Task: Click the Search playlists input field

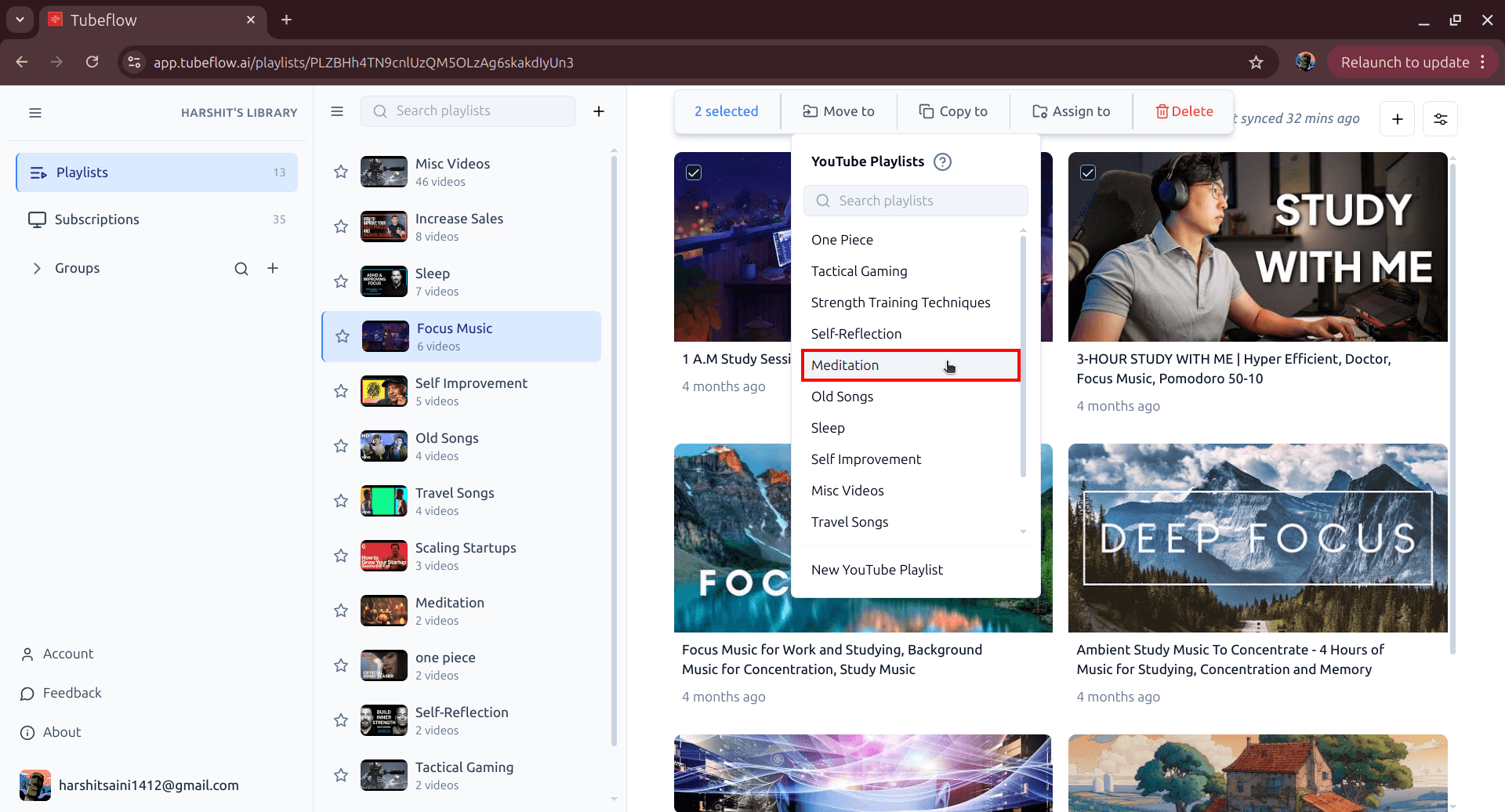Action: point(467,111)
